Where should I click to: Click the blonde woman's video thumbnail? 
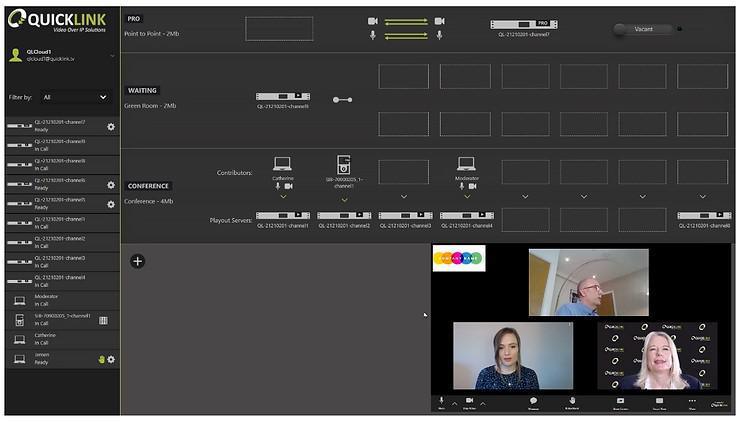pos(657,356)
